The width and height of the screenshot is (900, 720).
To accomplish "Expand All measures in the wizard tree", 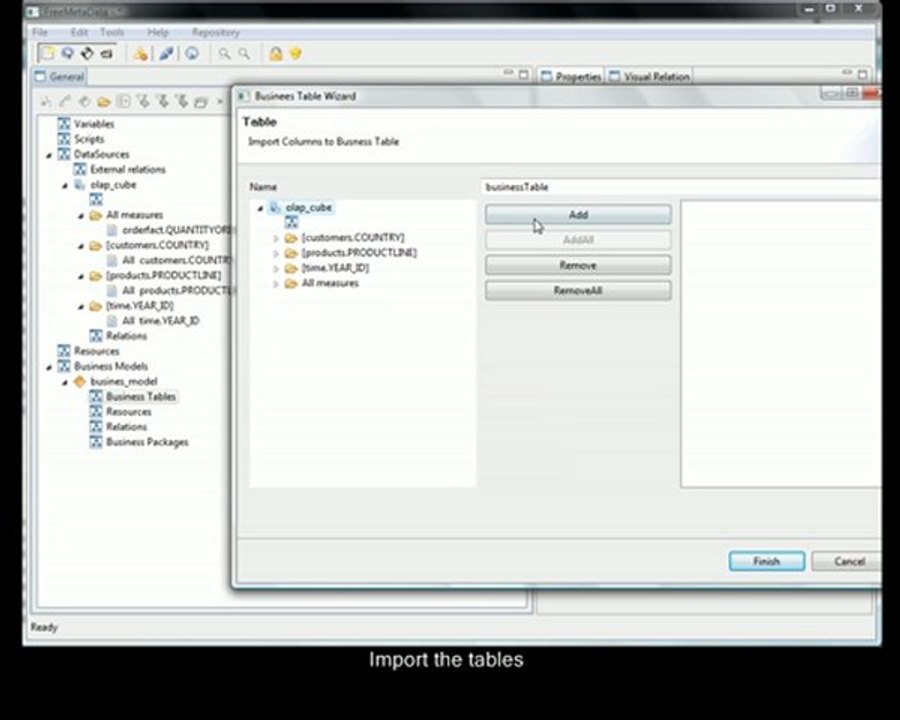I will point(276,284).
